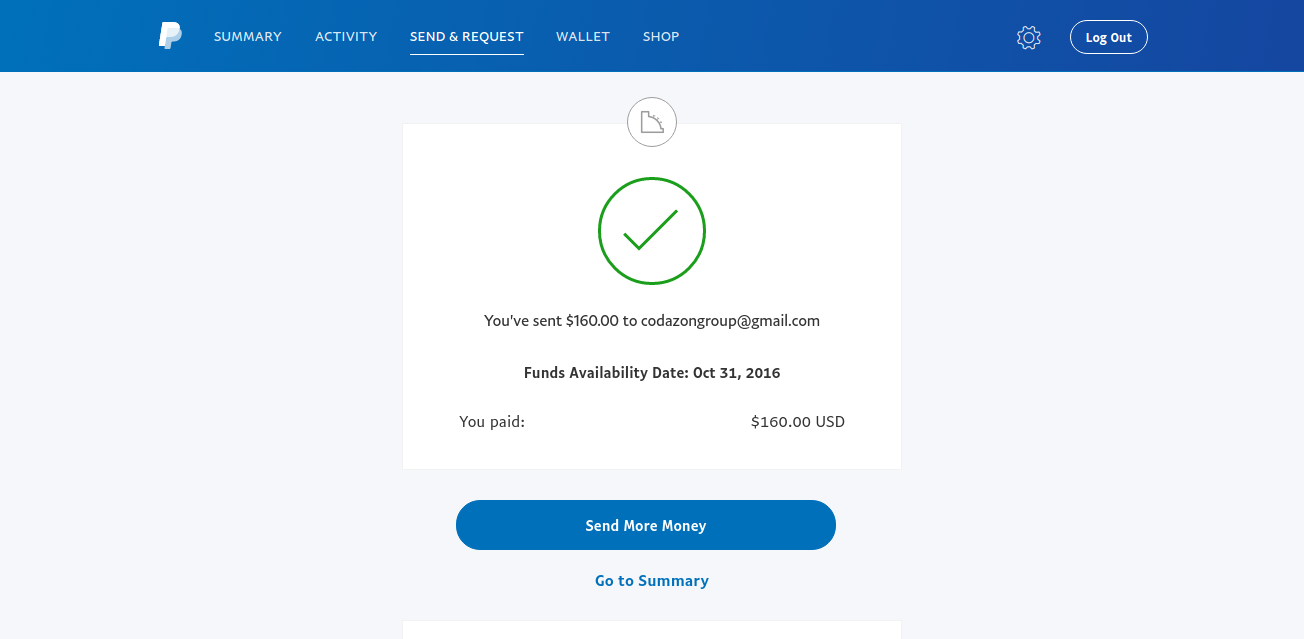Click the $160.00 amount in the sent message
The width and height of the screenshot is (1304, 639).
coord(592,321)
